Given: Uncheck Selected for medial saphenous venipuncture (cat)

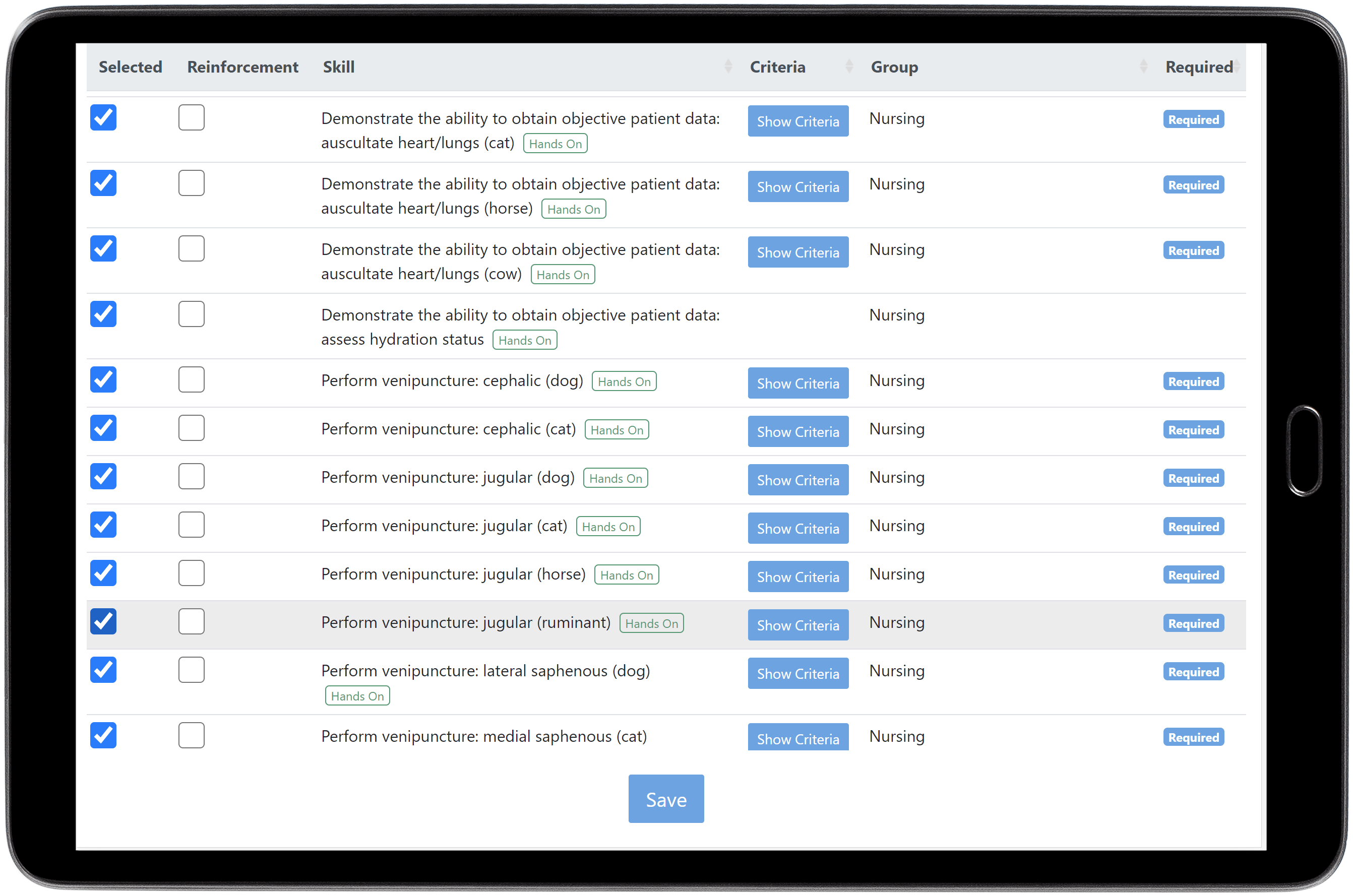Looking at the screenshot, I should [x=103, y=735].
